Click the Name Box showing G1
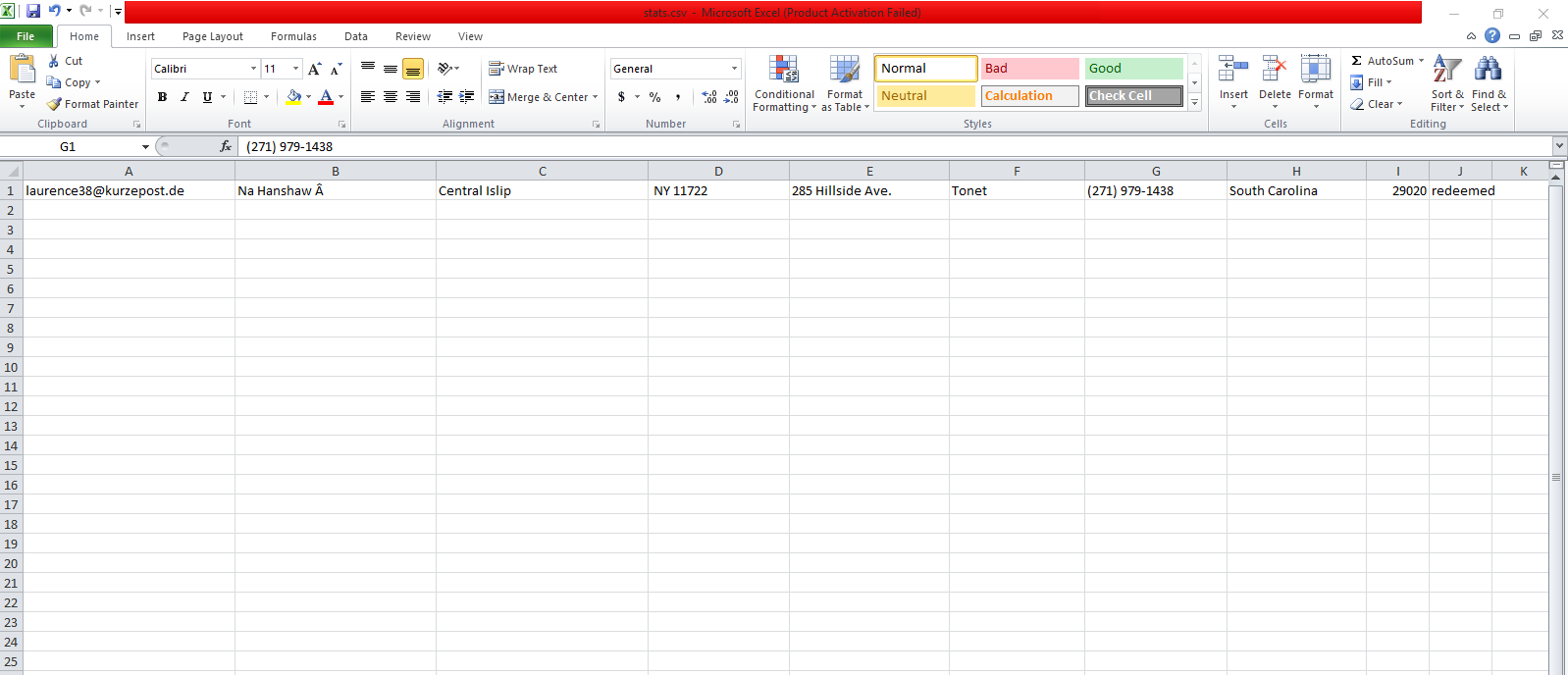1568x675 pixels. [x=69, y=146]
